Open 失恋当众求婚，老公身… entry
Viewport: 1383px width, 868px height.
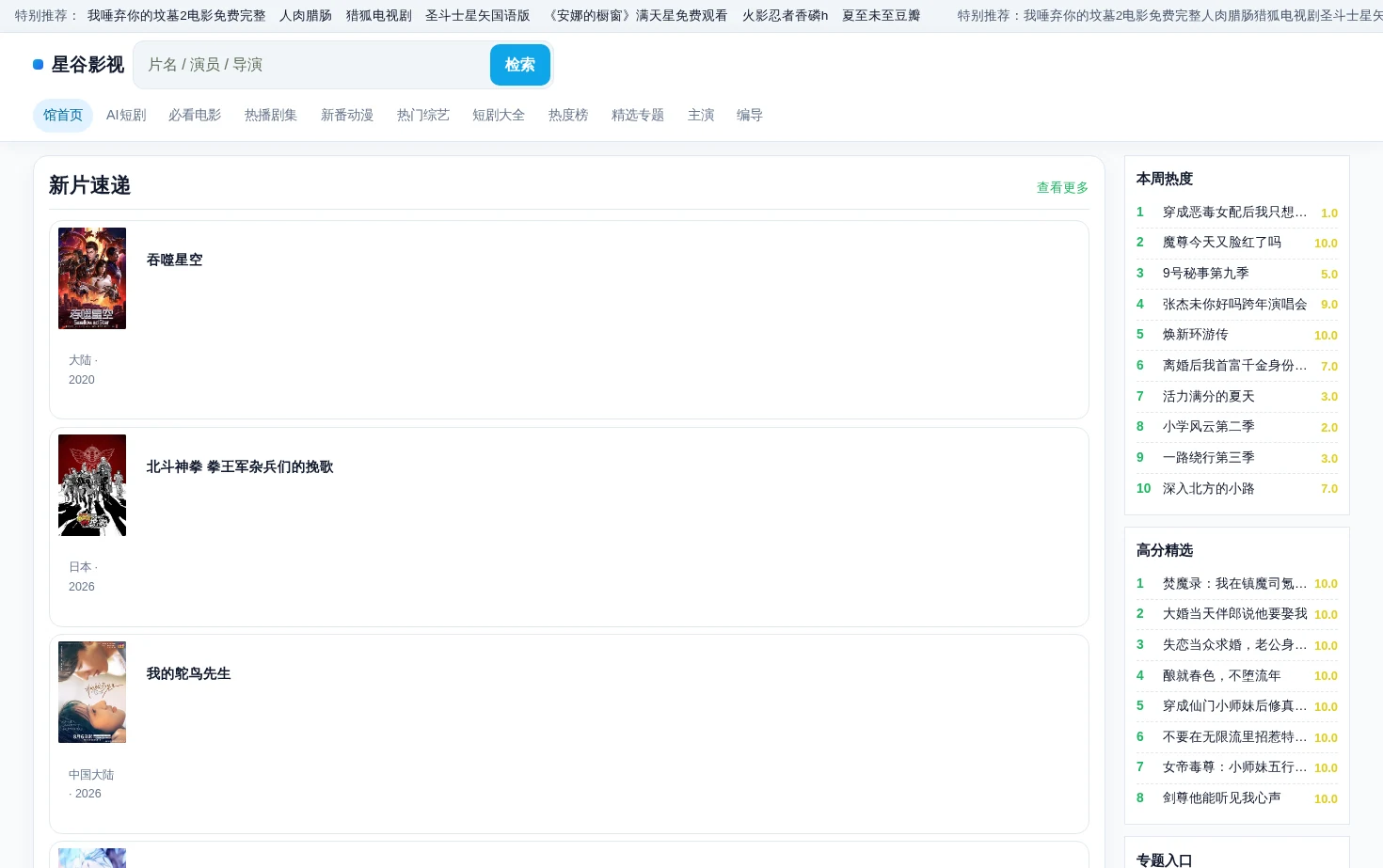click(x=1237, y=645)
